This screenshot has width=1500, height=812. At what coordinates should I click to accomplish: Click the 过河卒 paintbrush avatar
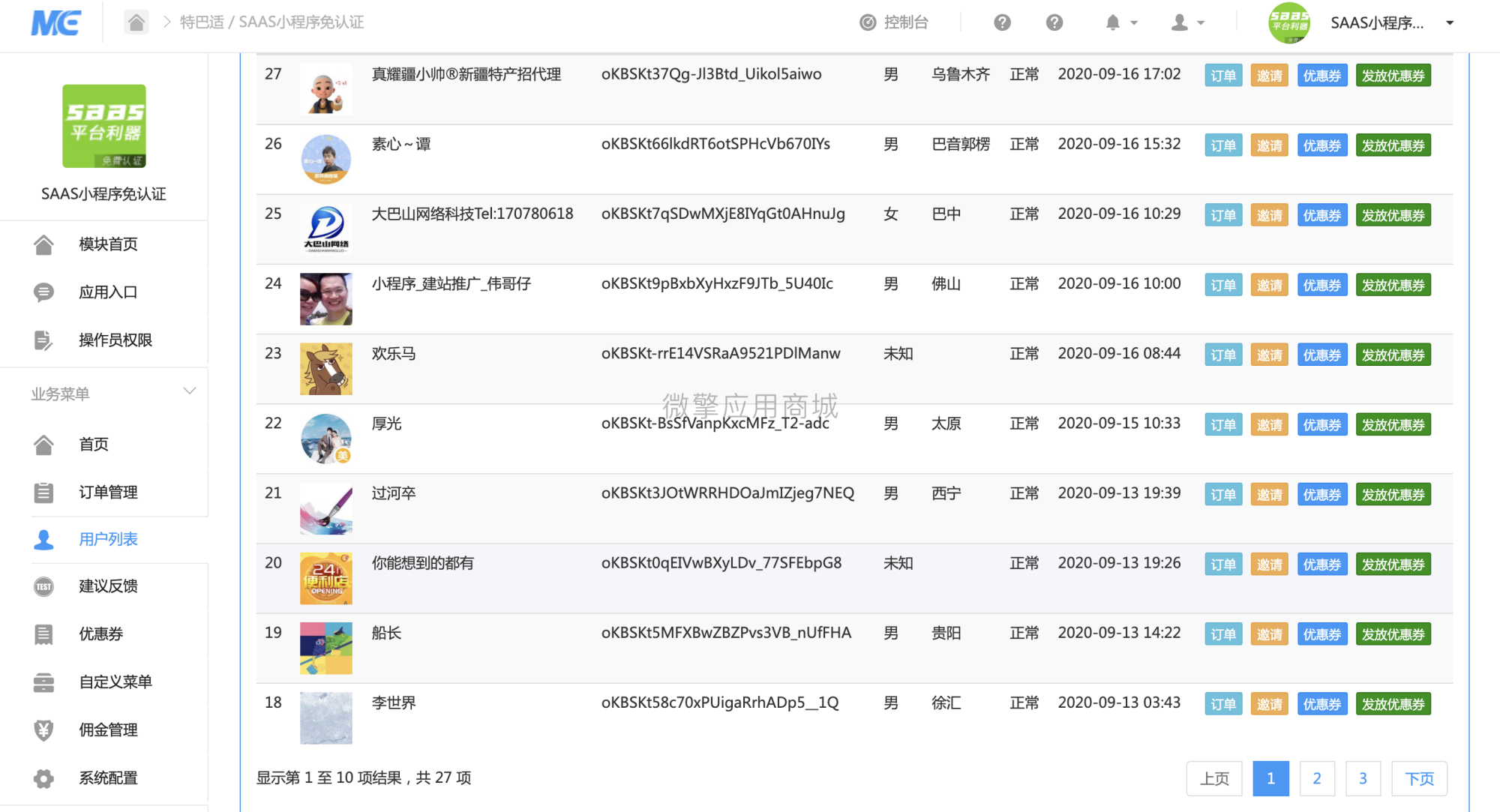coord(326,509)
